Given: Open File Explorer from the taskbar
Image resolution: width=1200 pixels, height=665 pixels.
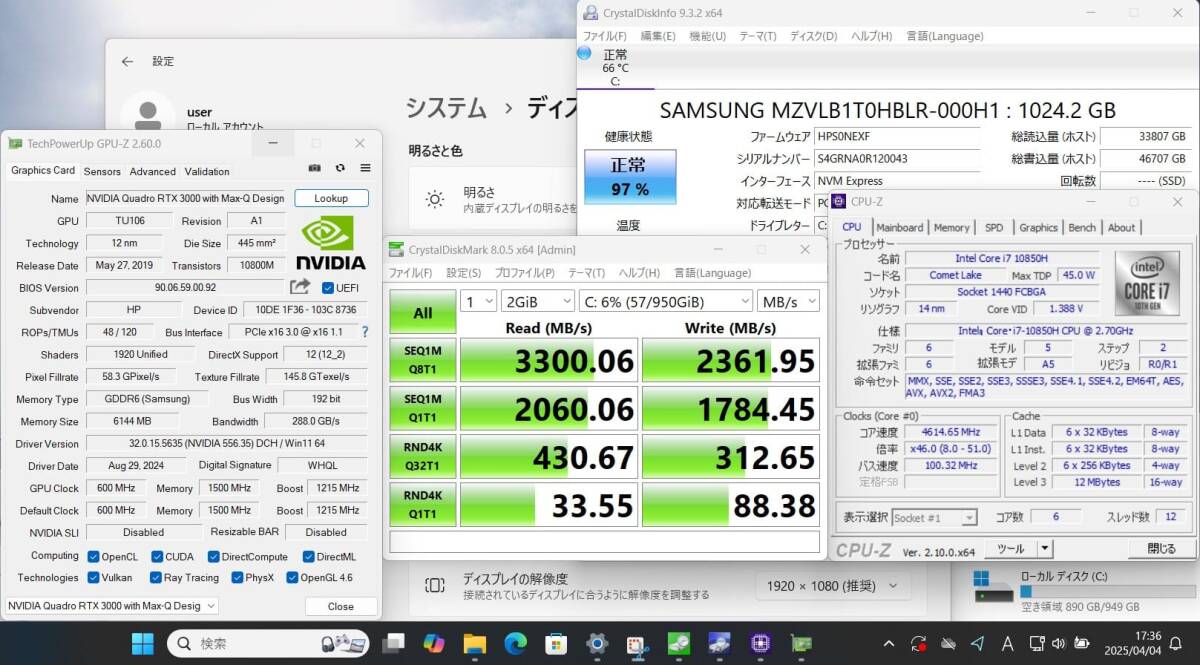Looking at the screenshot, I should (x=475, y=642).
